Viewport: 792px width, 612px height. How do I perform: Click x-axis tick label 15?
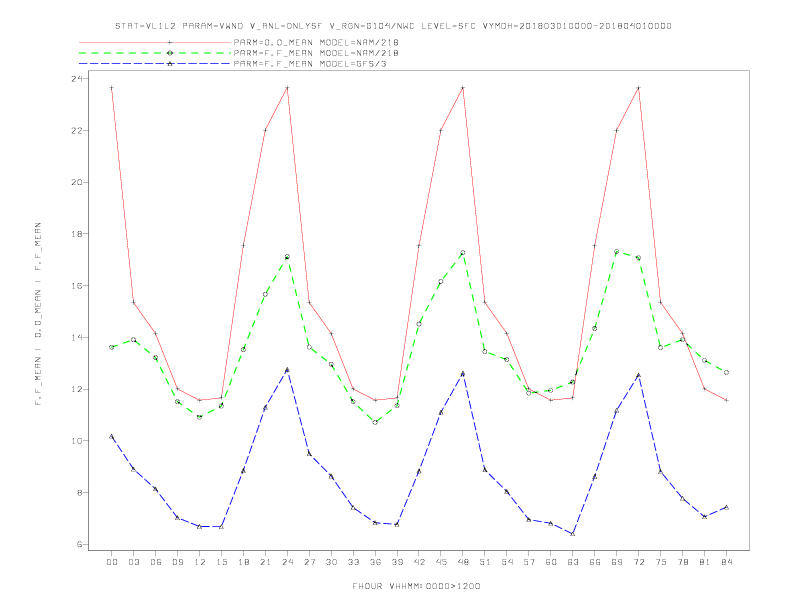221,562
